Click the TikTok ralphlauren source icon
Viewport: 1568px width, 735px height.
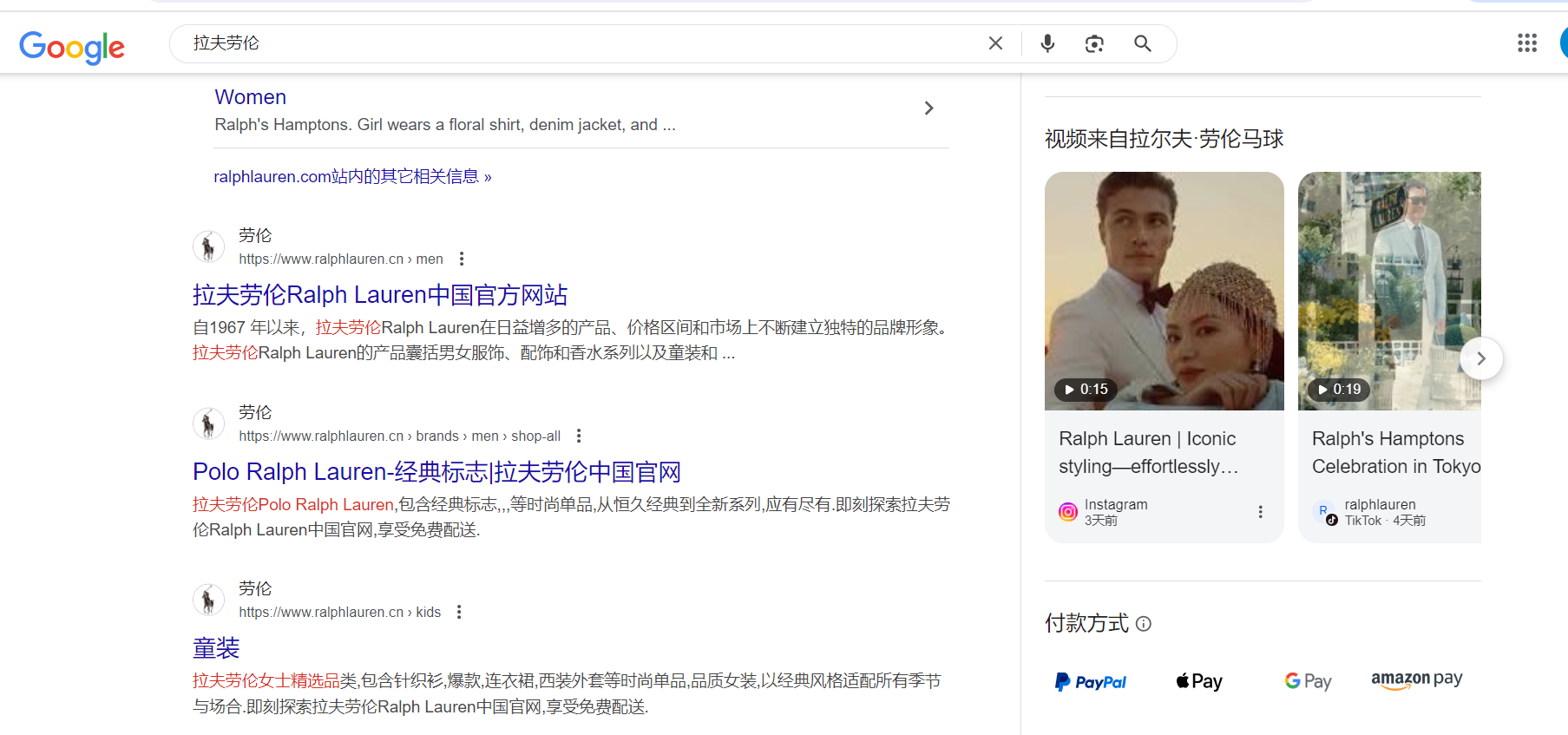[x=1325, y=513]
